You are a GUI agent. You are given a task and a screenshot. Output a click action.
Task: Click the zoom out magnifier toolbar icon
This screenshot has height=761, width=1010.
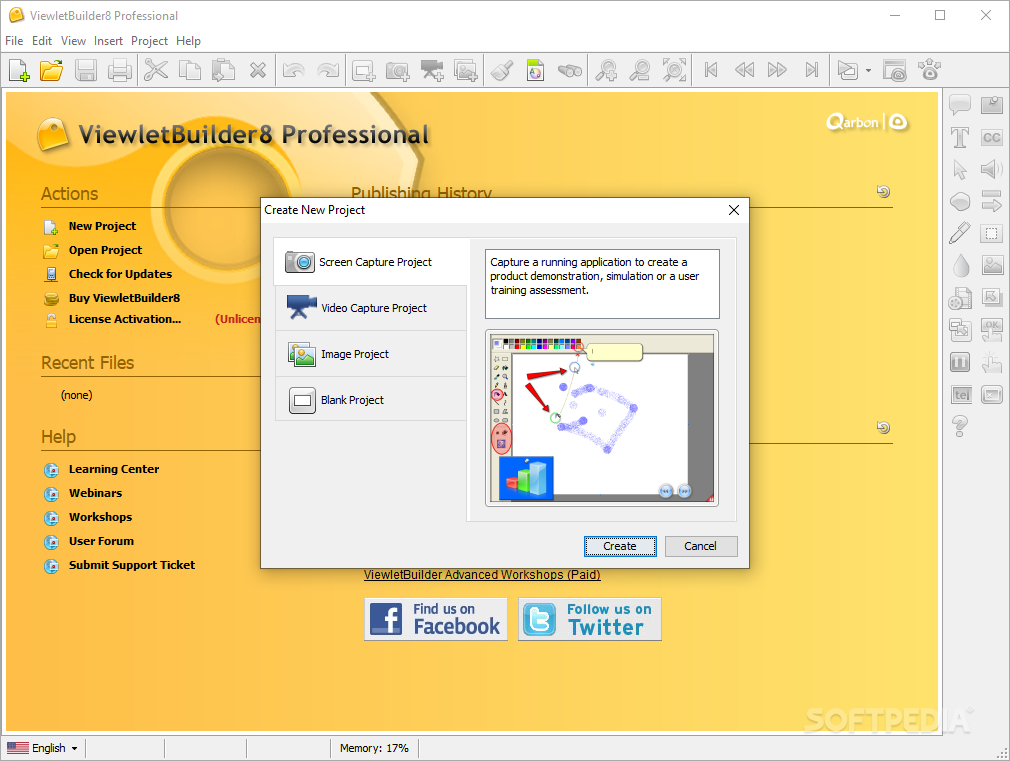click(640, 70)
